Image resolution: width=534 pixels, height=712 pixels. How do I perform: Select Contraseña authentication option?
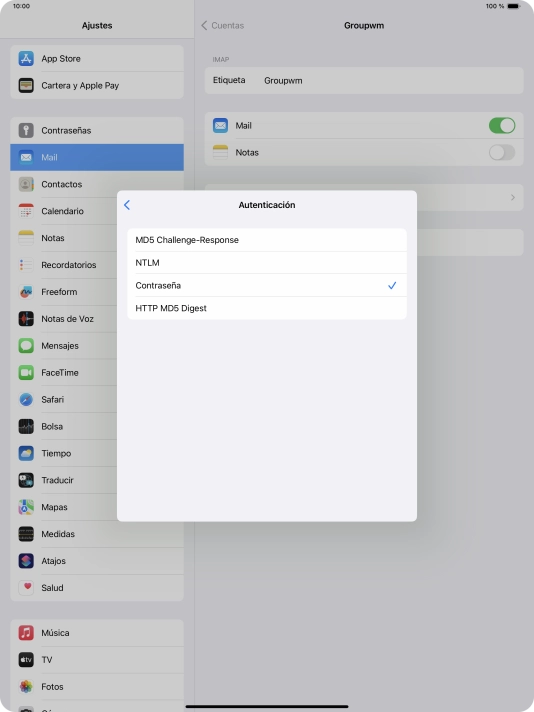pyautogui.click(x=267, y=286)
